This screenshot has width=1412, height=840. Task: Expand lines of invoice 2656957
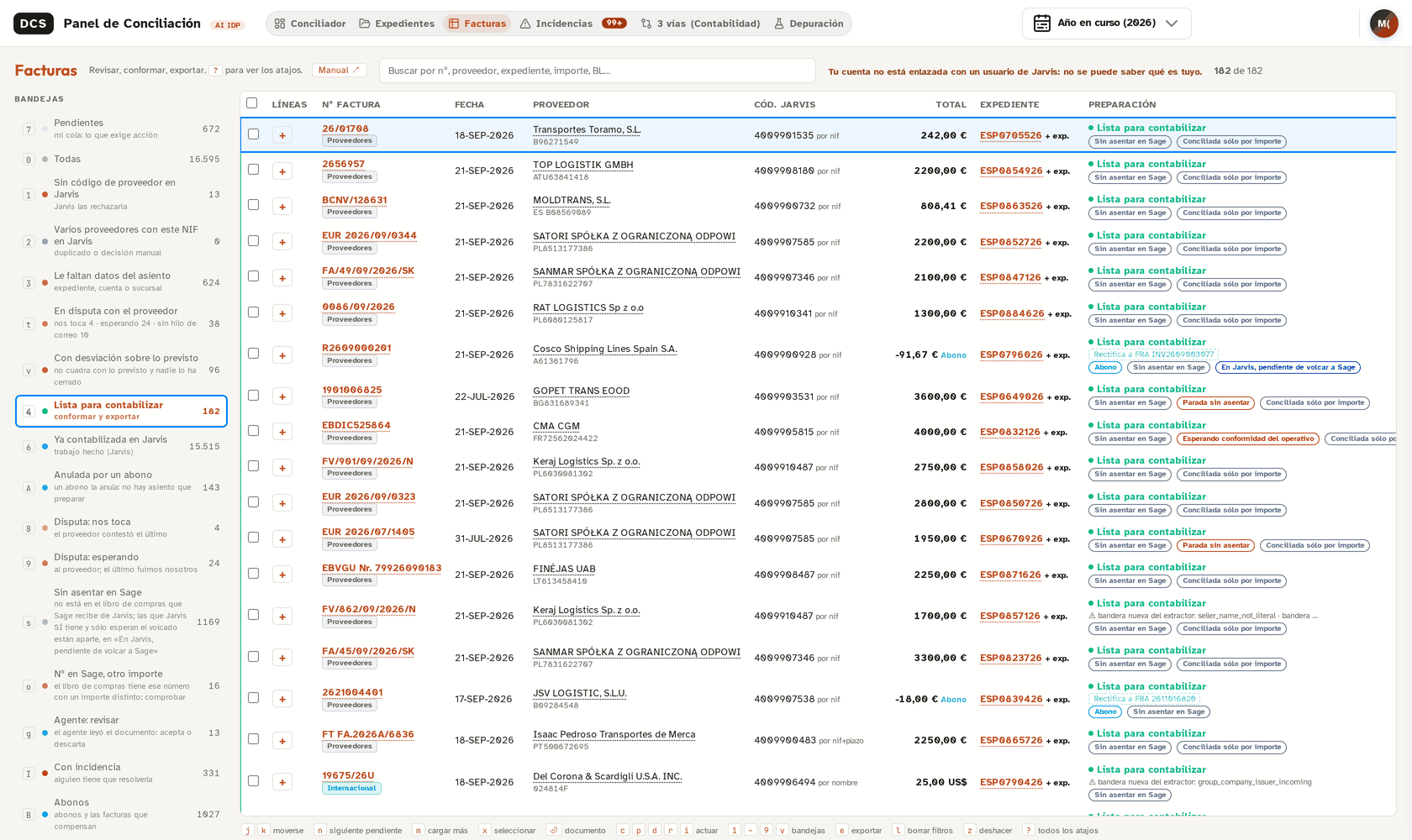point(282,171)
